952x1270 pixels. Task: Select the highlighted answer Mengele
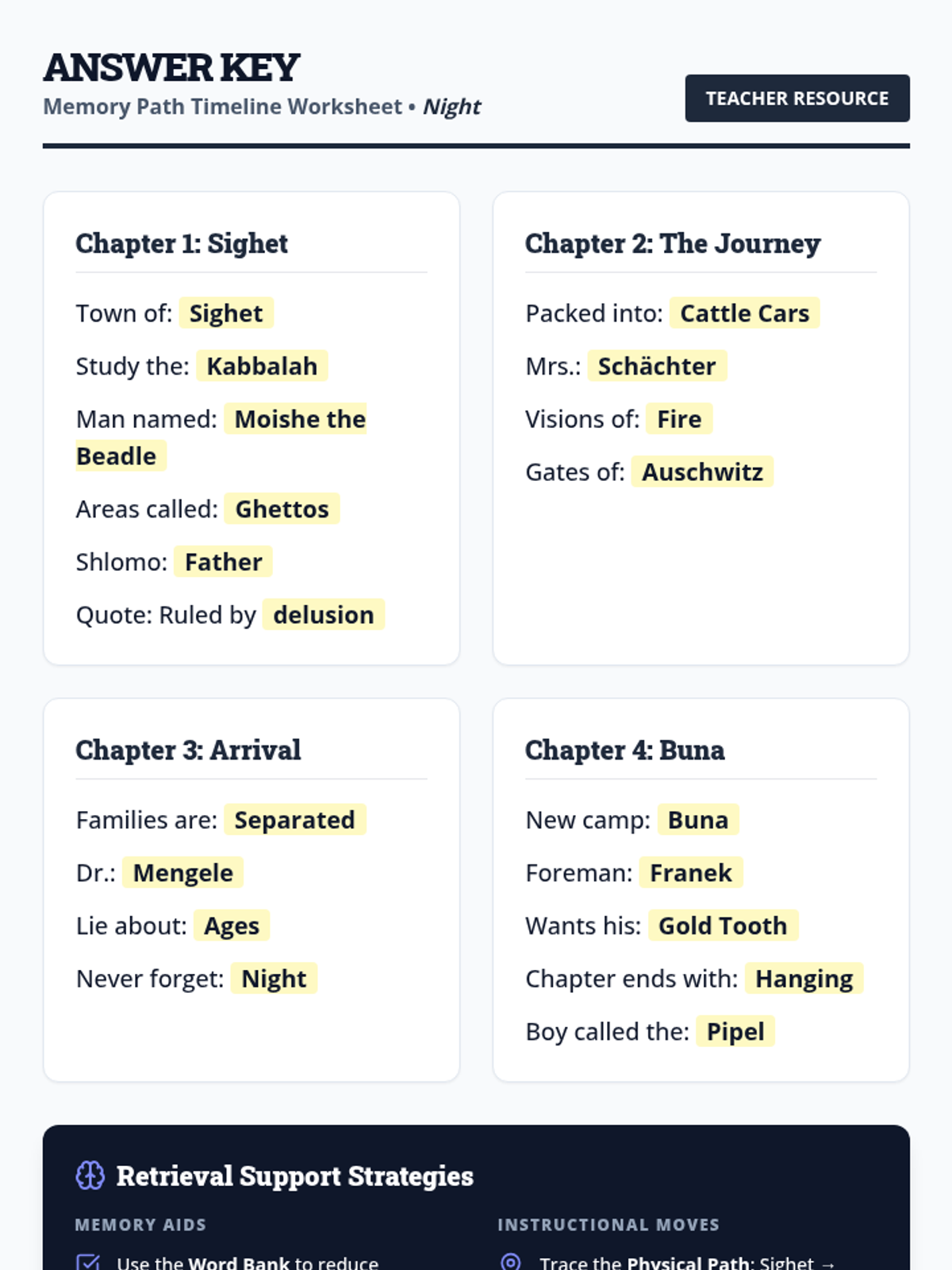coord(183,872)
